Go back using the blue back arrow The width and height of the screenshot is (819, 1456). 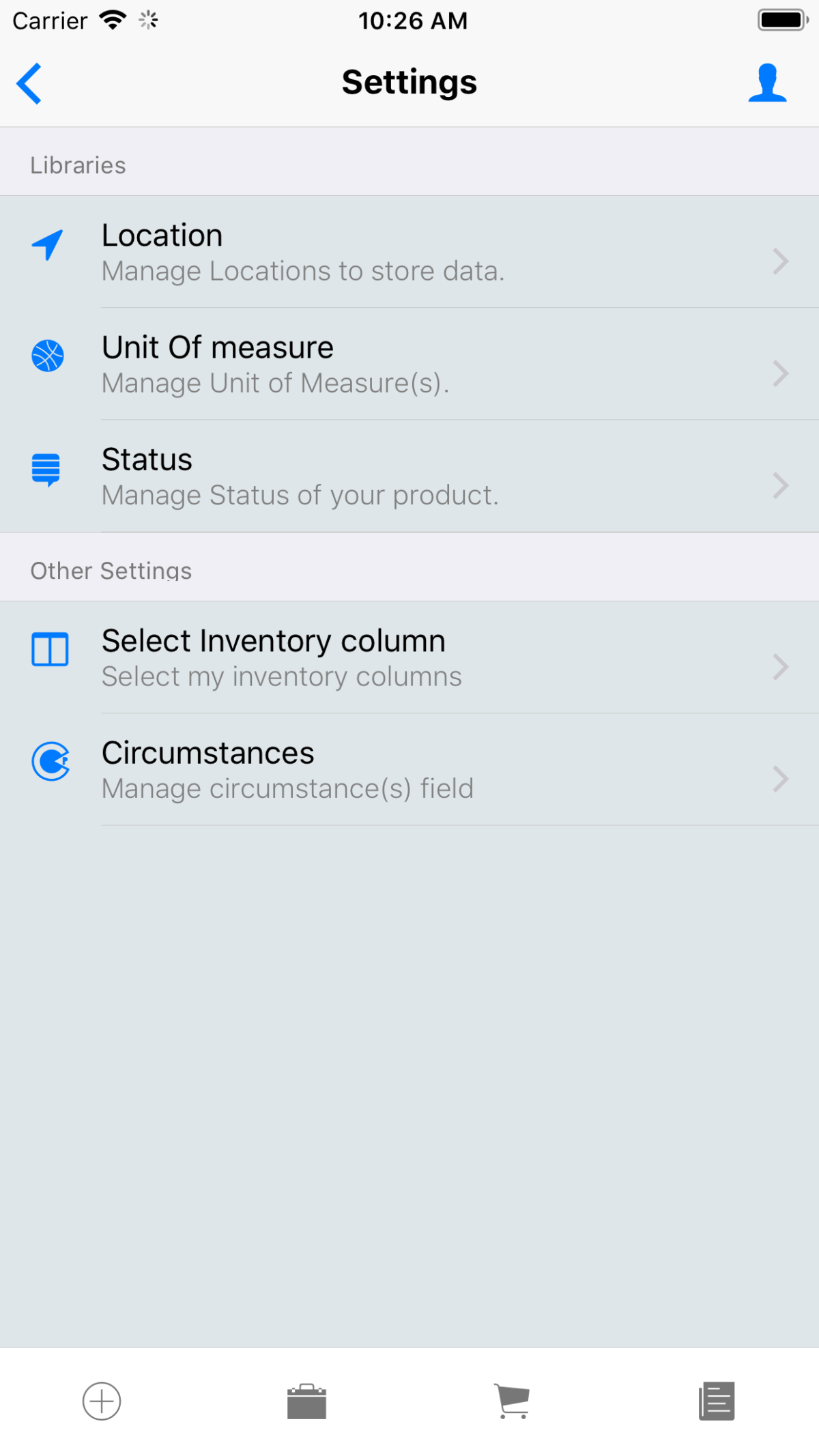tap(29, 82)
